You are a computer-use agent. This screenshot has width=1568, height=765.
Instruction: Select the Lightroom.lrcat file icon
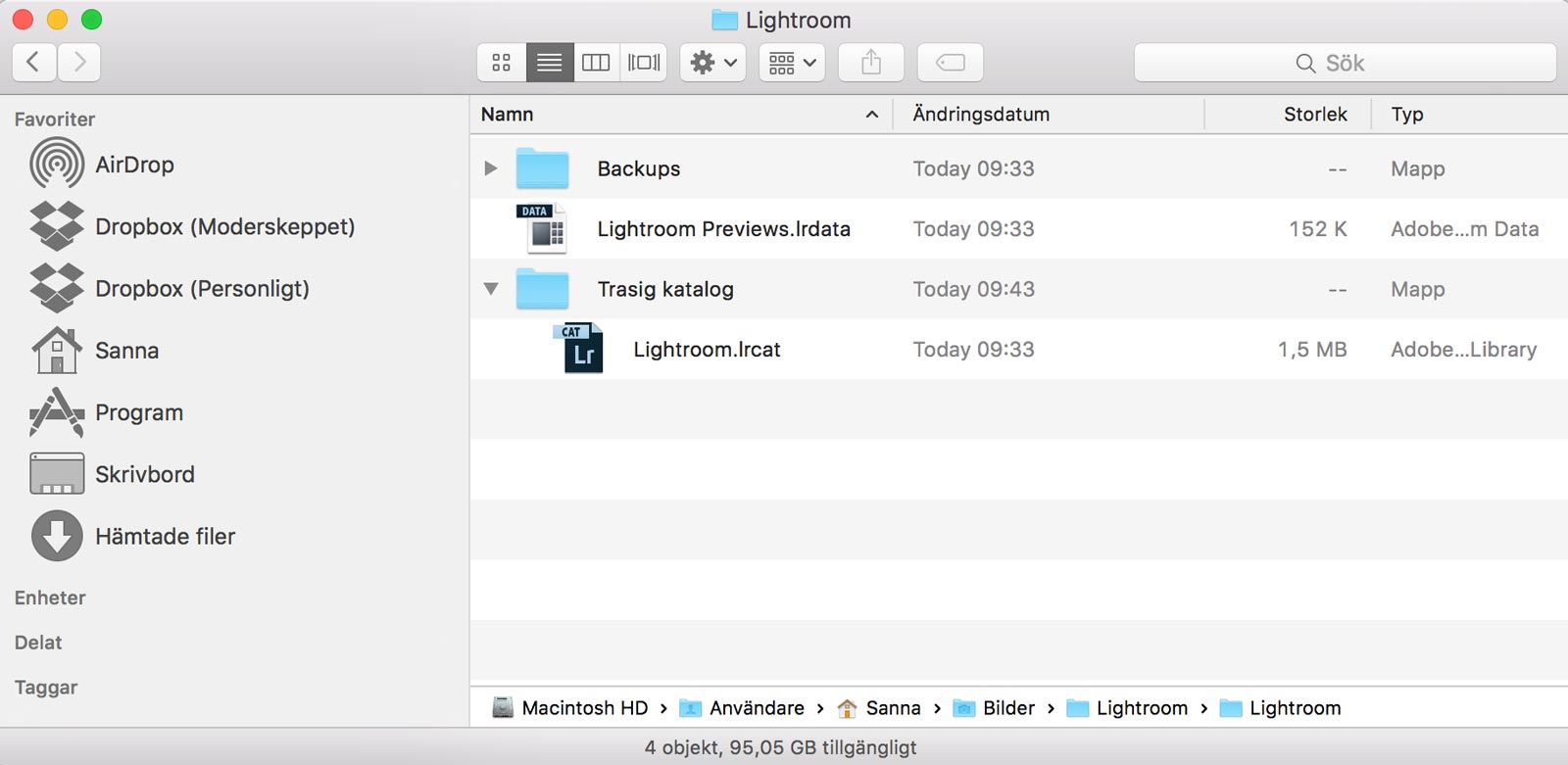578,349
